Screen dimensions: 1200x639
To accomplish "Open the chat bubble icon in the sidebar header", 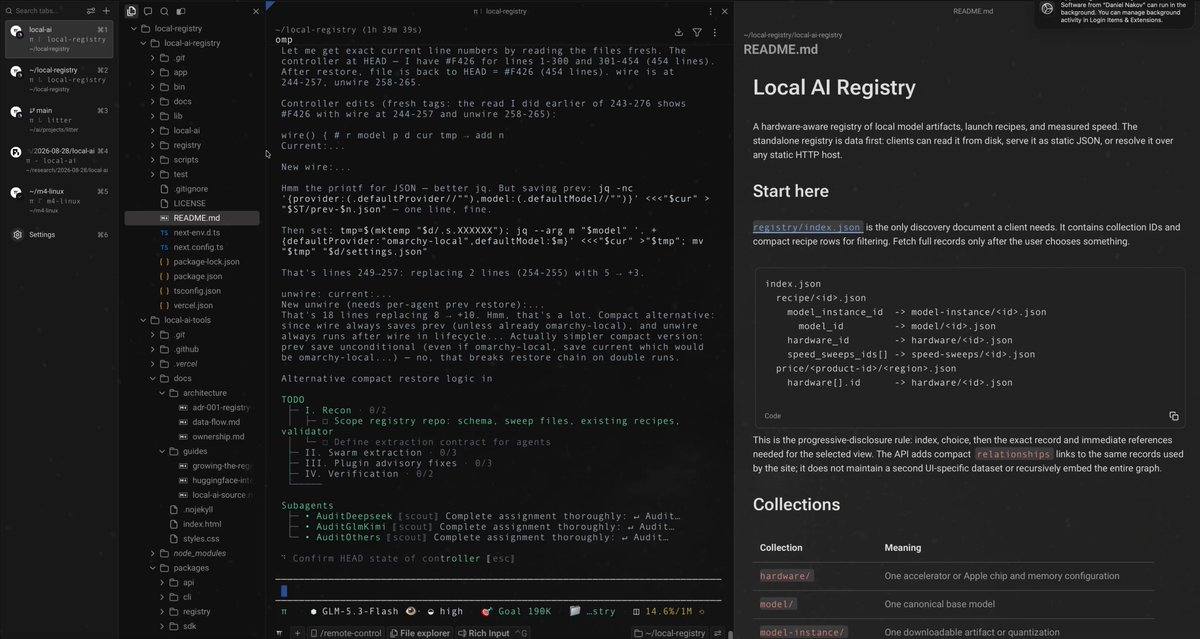I will tap(148, 11).
